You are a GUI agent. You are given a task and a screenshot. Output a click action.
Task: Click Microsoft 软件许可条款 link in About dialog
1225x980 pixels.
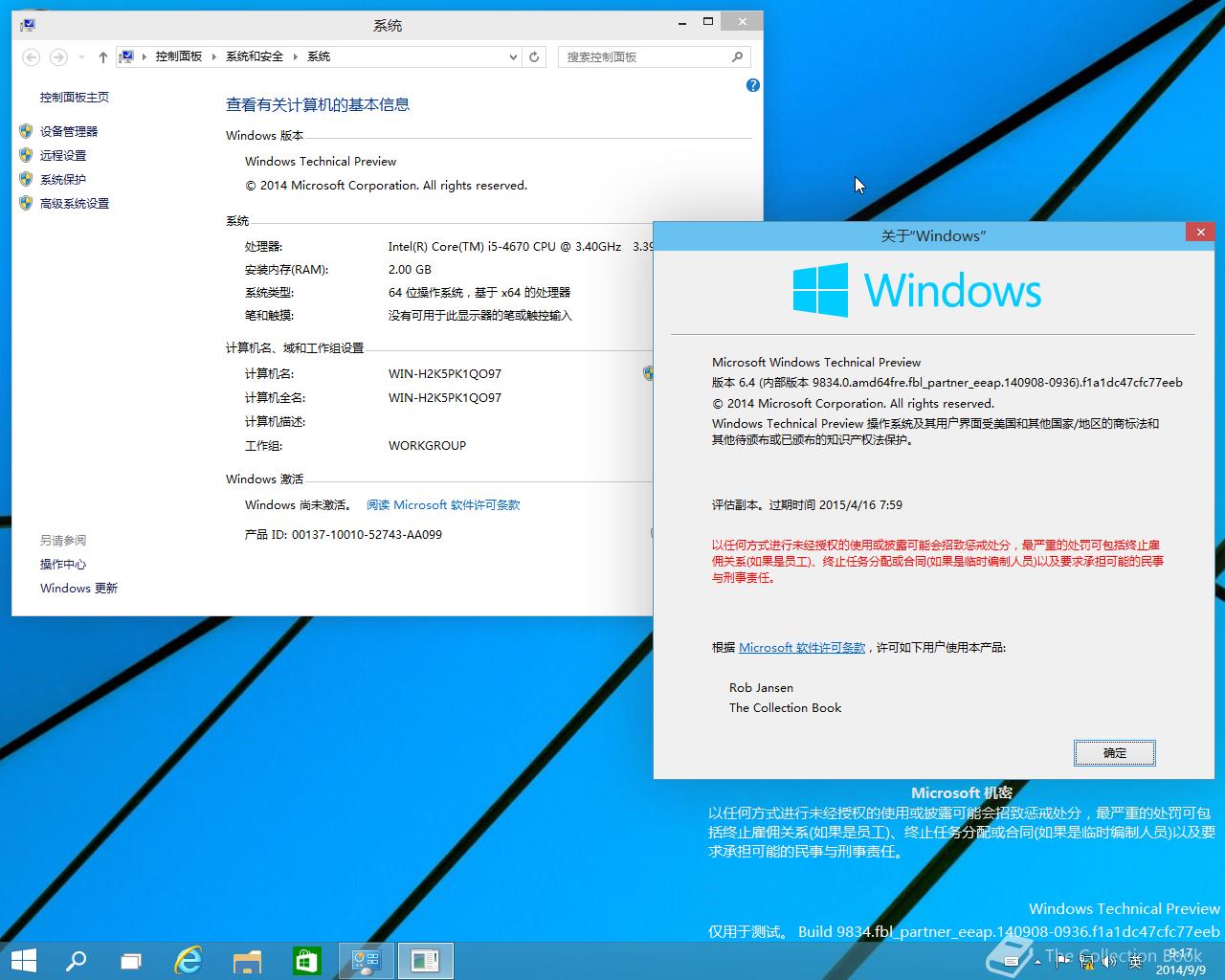802,648
